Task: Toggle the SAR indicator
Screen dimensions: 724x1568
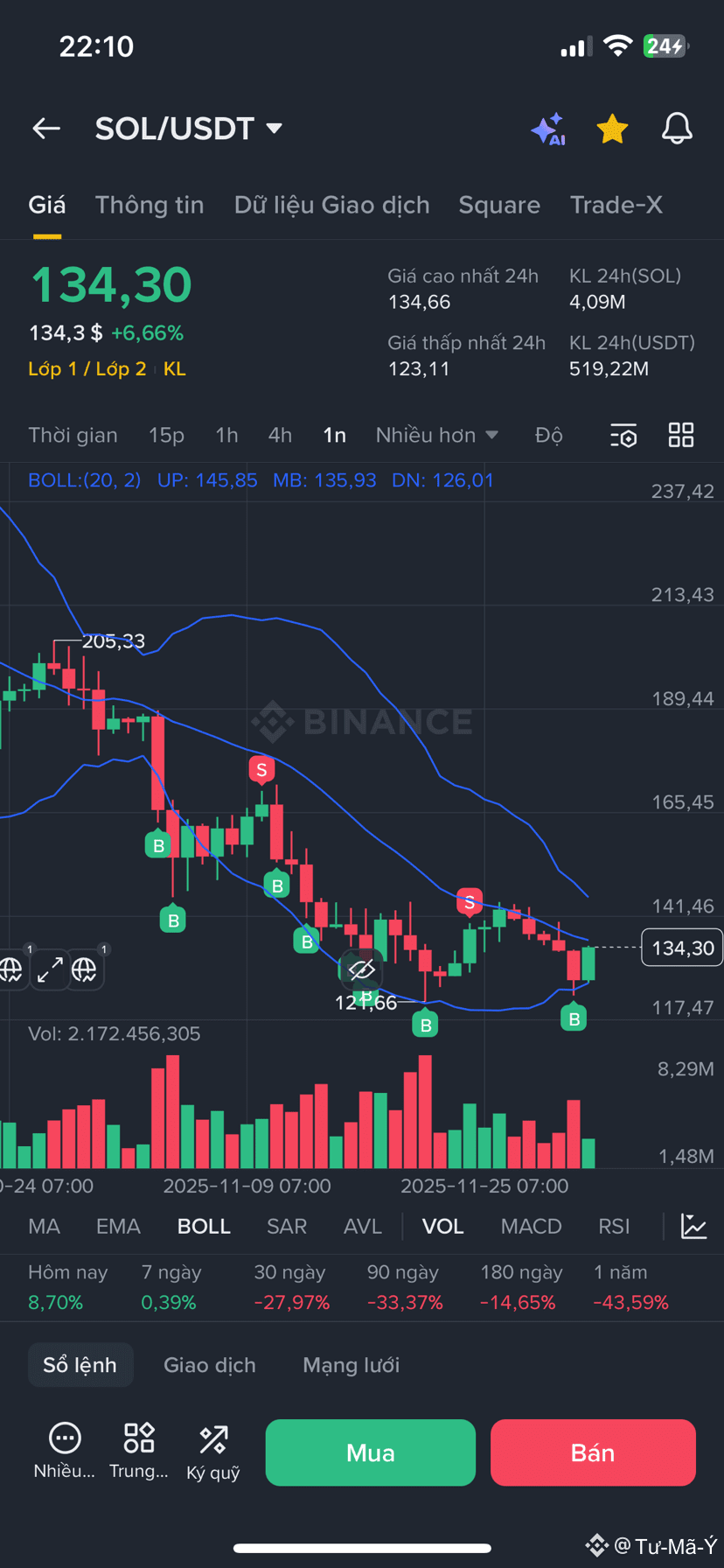Action: [287, 1227]
